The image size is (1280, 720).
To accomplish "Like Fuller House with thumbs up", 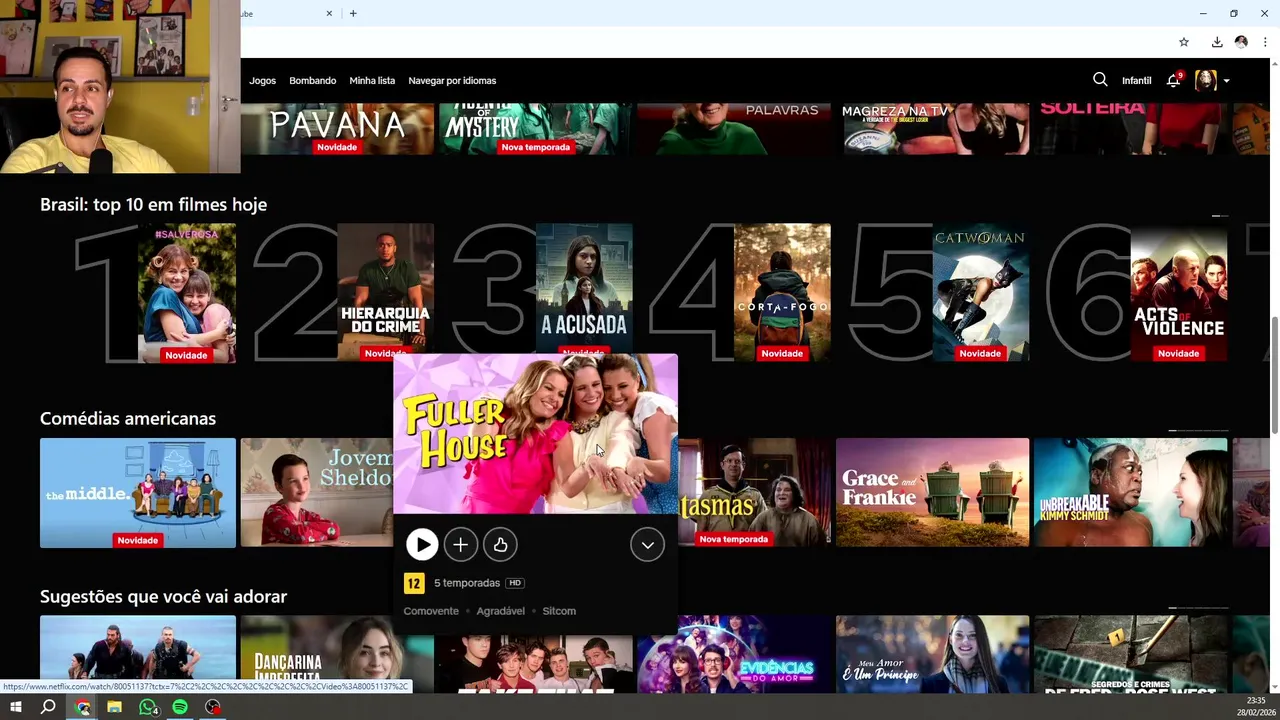I will (x=500, y=545).
